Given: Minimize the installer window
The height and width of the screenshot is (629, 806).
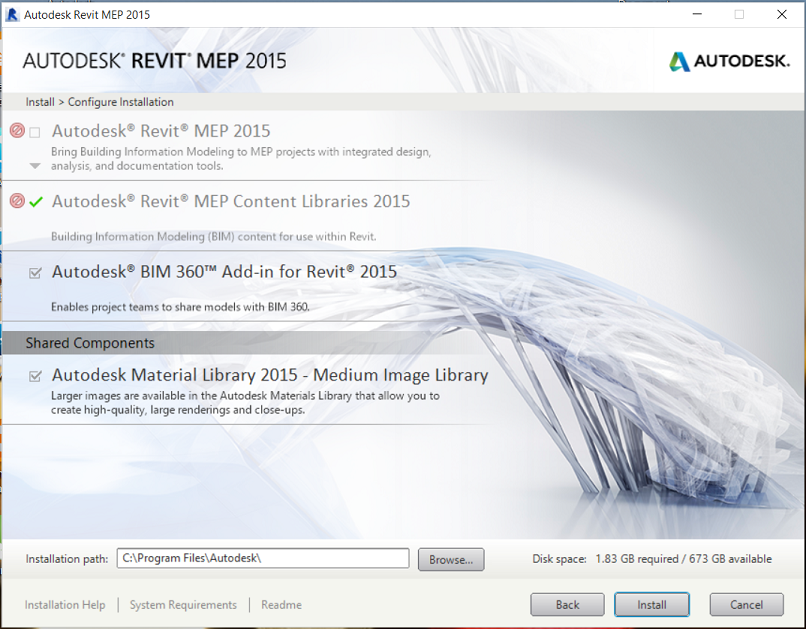Looking at the screenshot, I should point(697,14).
